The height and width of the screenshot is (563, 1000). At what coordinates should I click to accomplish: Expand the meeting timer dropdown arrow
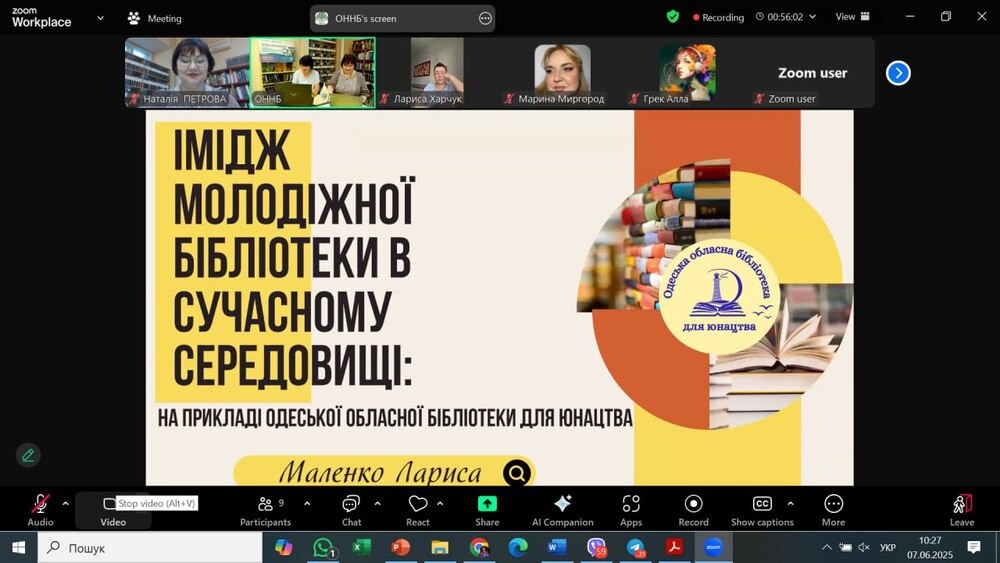point(812,17)
